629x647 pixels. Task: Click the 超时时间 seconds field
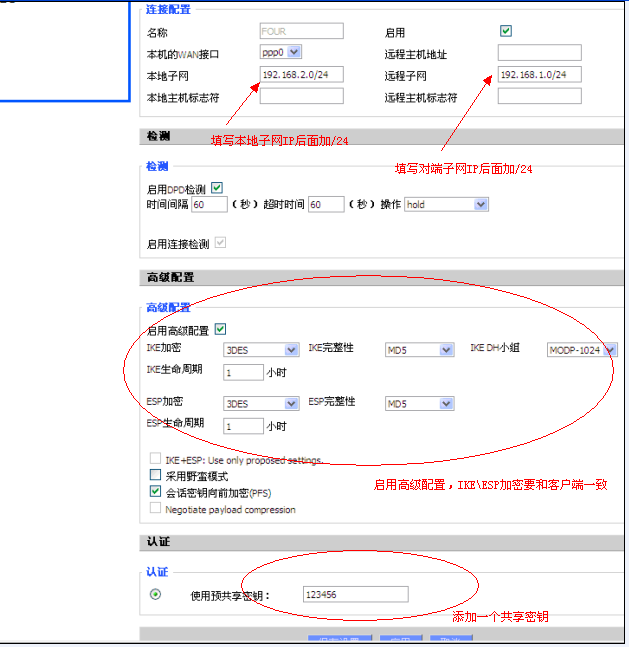click(x=326, y=204)
